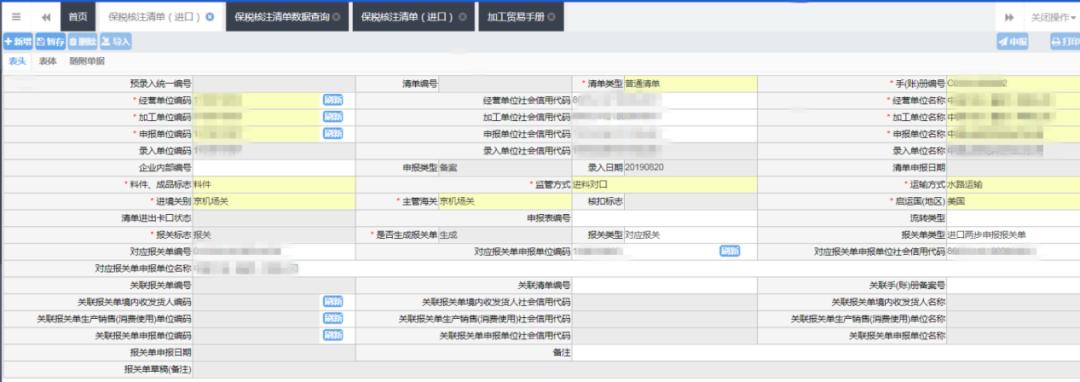
Task: Close the 保税核注清单数据查询 tab
Action: [x=335, y=17]
